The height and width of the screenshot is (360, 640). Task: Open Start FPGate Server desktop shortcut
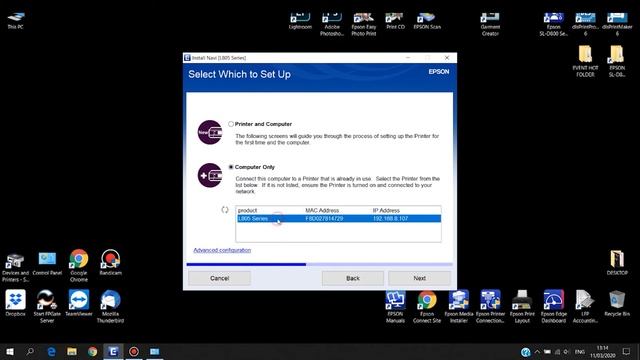[x=47, y=307]
